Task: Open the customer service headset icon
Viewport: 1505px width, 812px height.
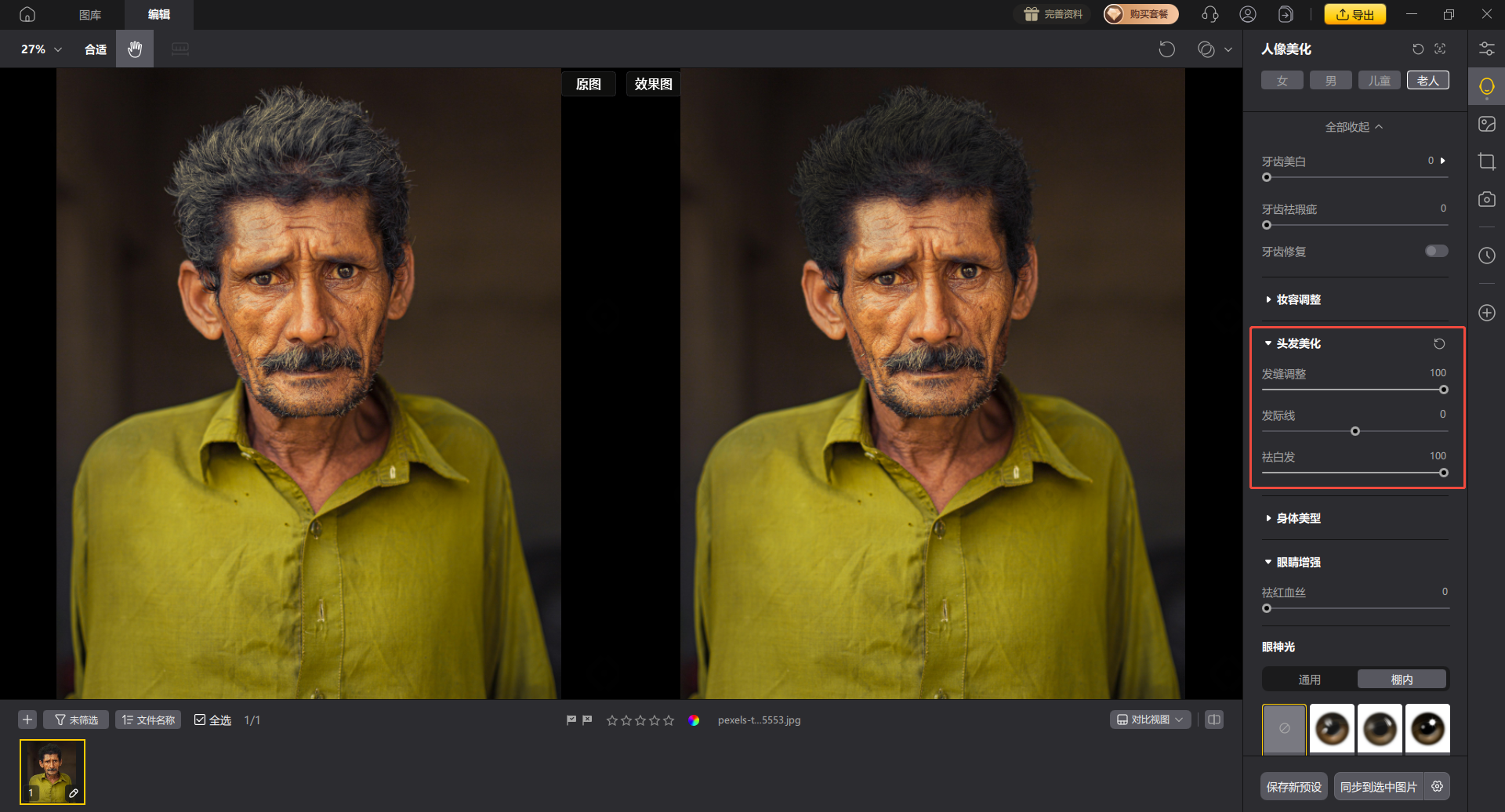Action: tap(1209, 14)
